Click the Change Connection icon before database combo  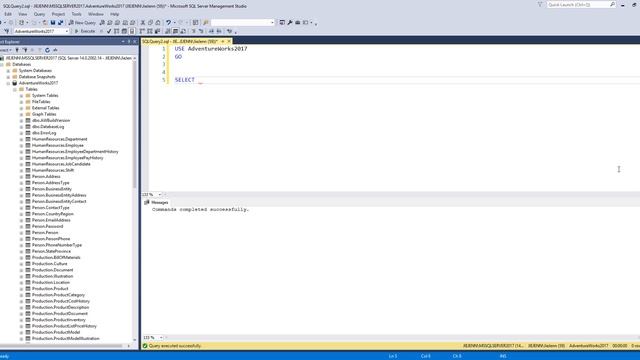click(x=7, y=31)
